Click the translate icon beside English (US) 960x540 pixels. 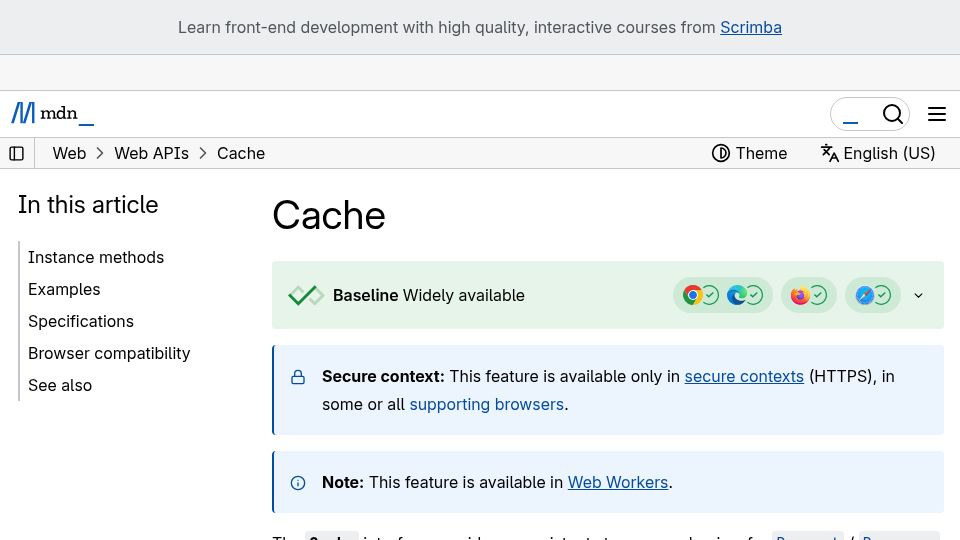coord(830,153)
